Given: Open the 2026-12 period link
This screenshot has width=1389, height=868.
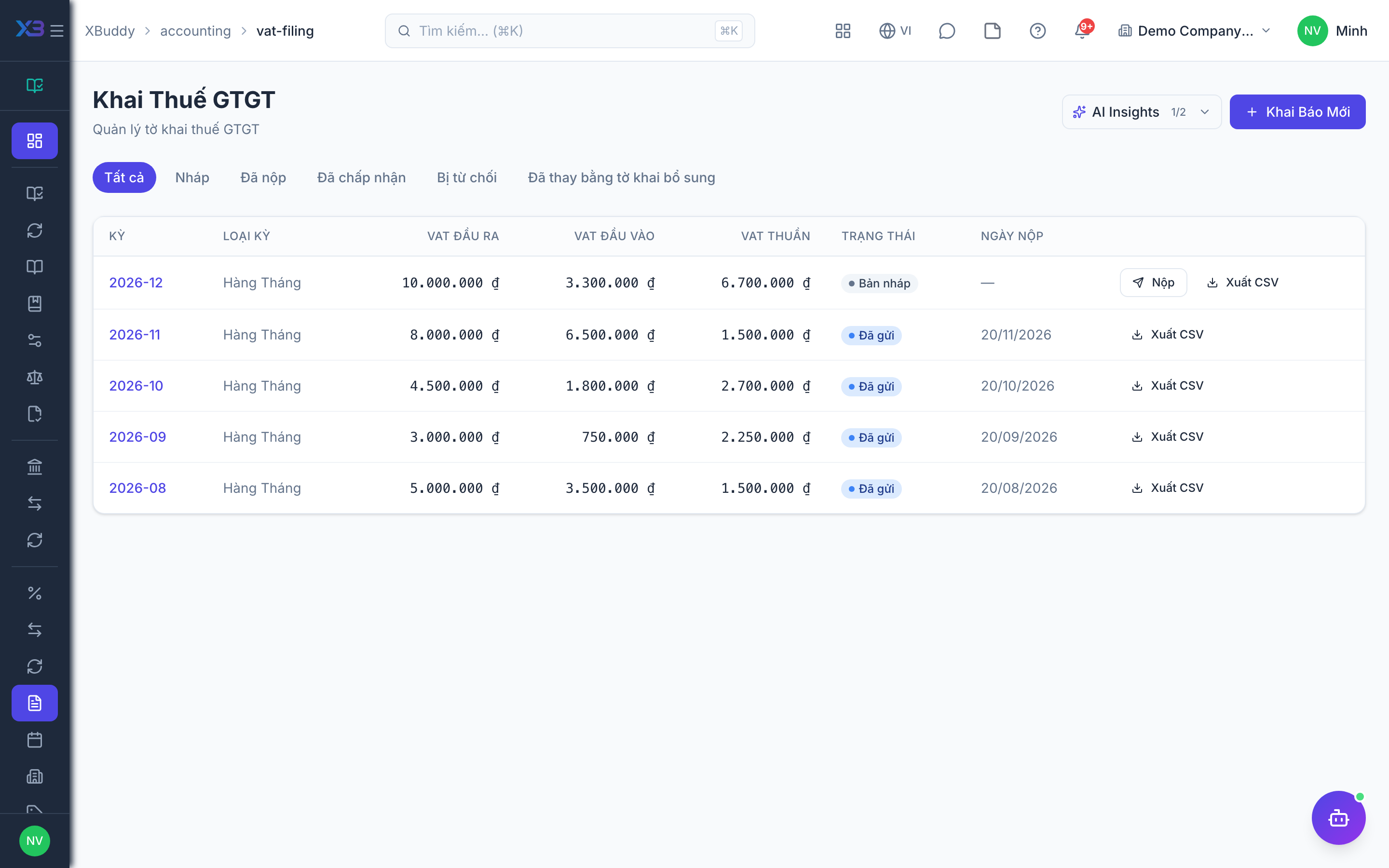Looking at the screenshot, I should coord(136,283).
